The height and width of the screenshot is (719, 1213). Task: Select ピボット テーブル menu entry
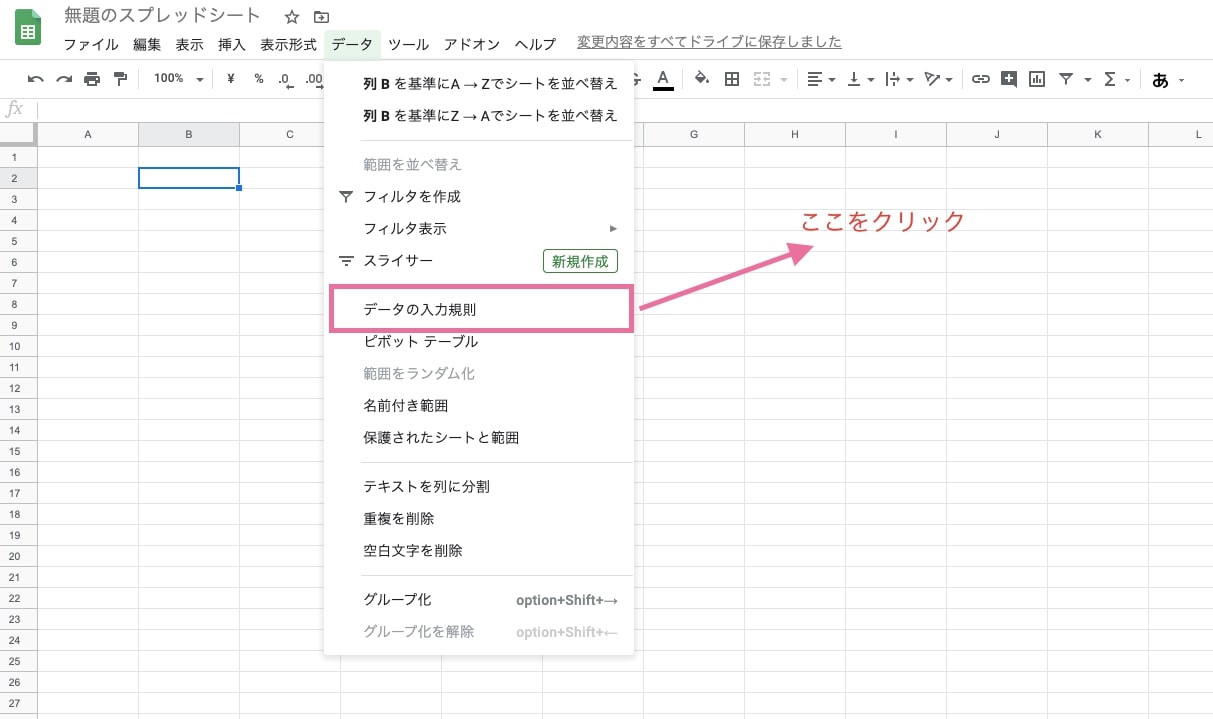421,342
